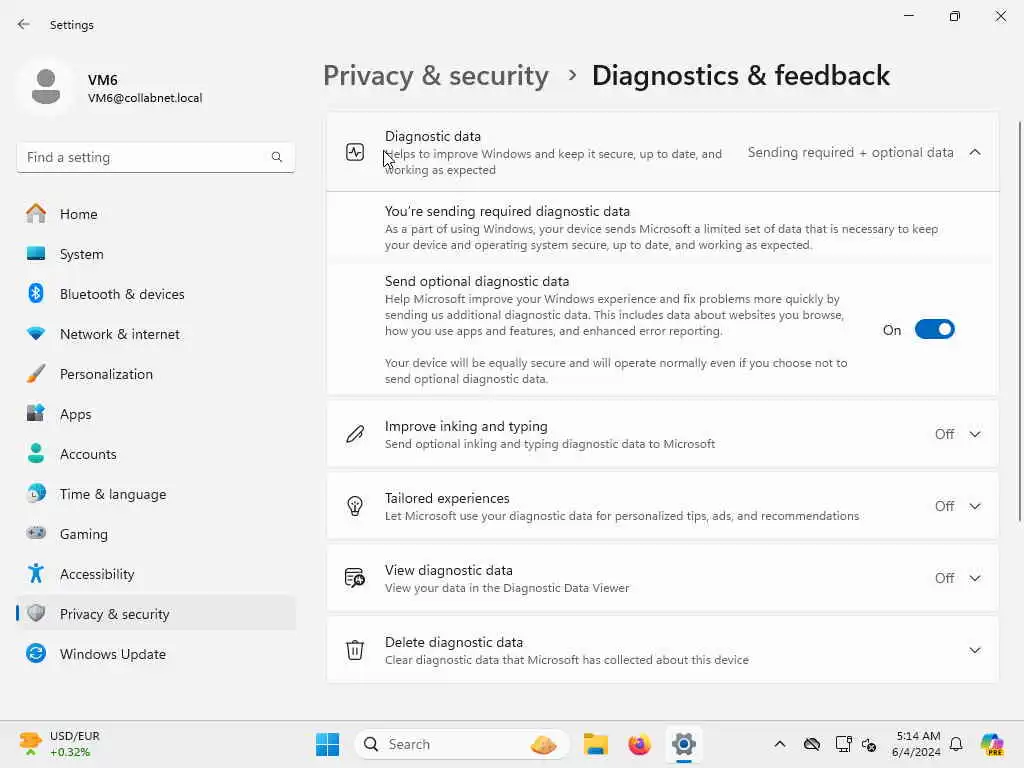Click the VM6 user profile avatar
This screenshot has width=1024, height=768.
point(46,87)
